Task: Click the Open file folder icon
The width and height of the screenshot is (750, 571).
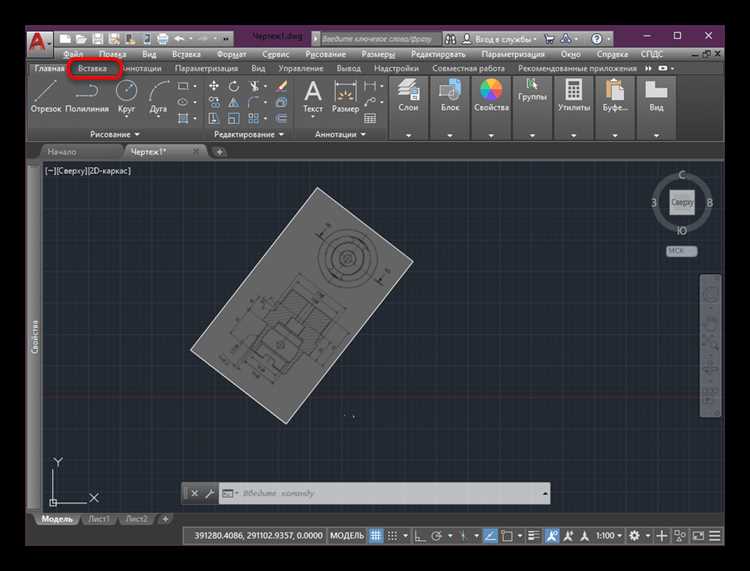Action: (x=81, y=39)
